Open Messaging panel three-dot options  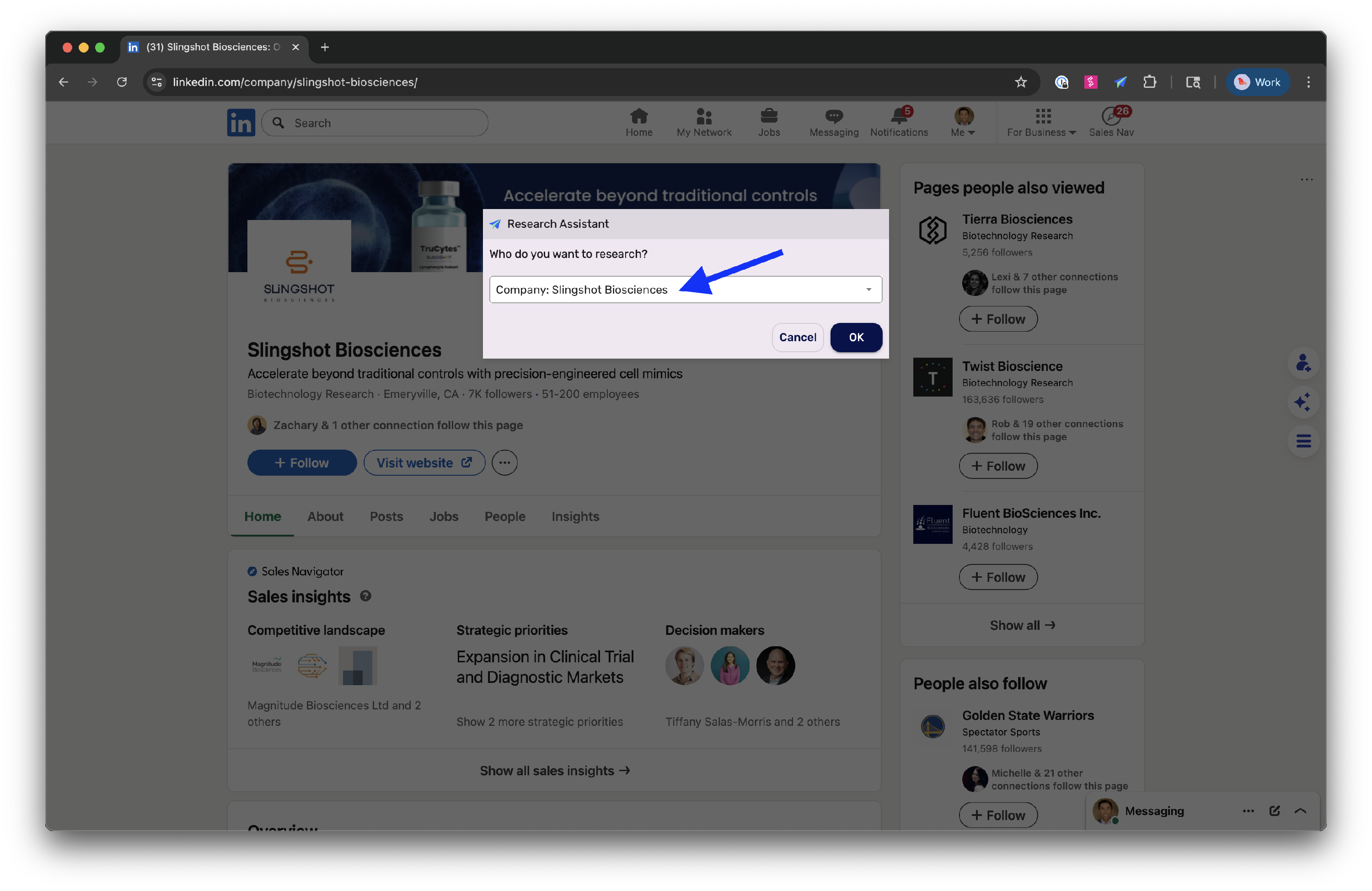[1248, 810]
